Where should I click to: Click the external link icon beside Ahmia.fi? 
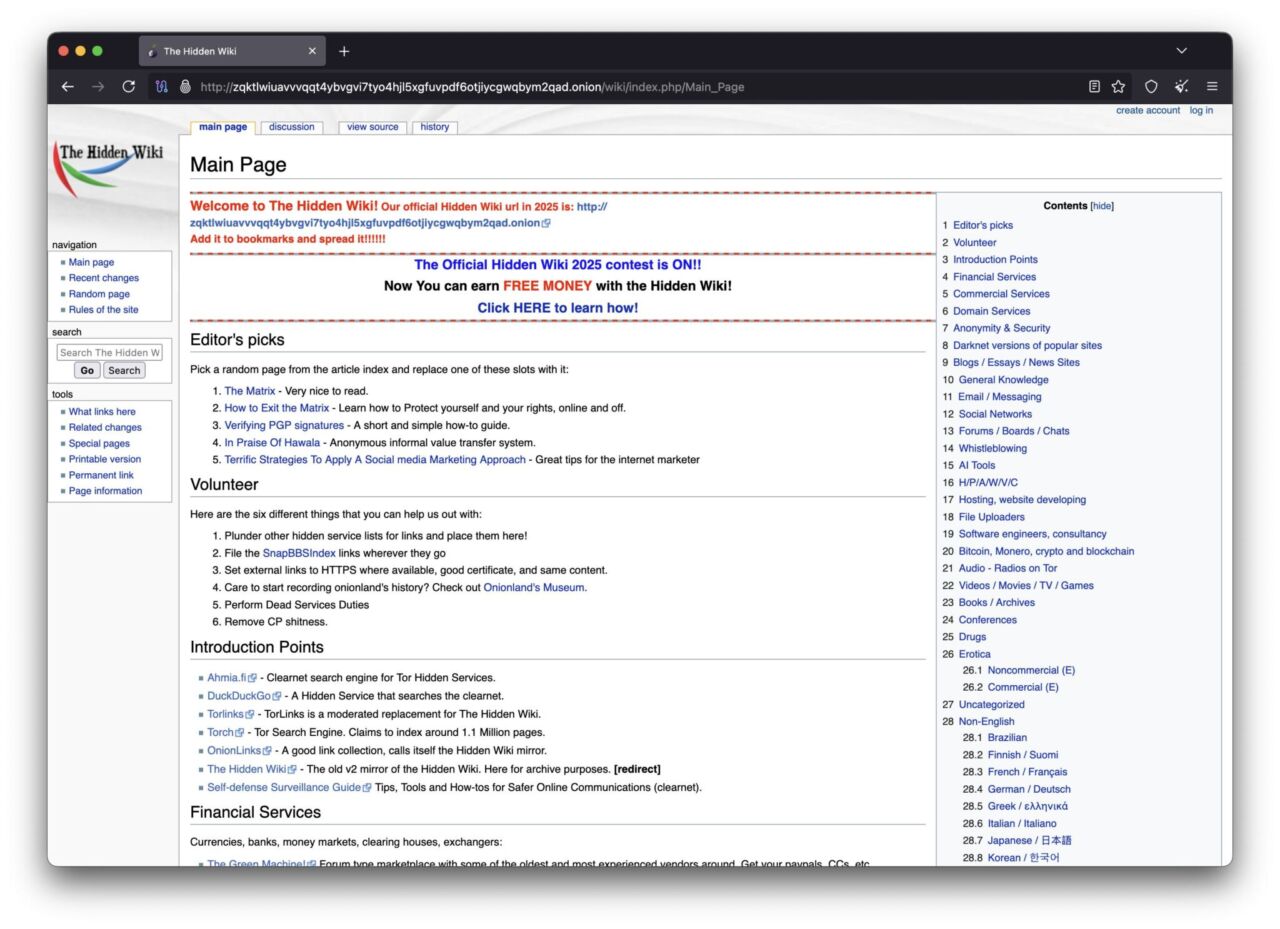[x=254, y=677]
